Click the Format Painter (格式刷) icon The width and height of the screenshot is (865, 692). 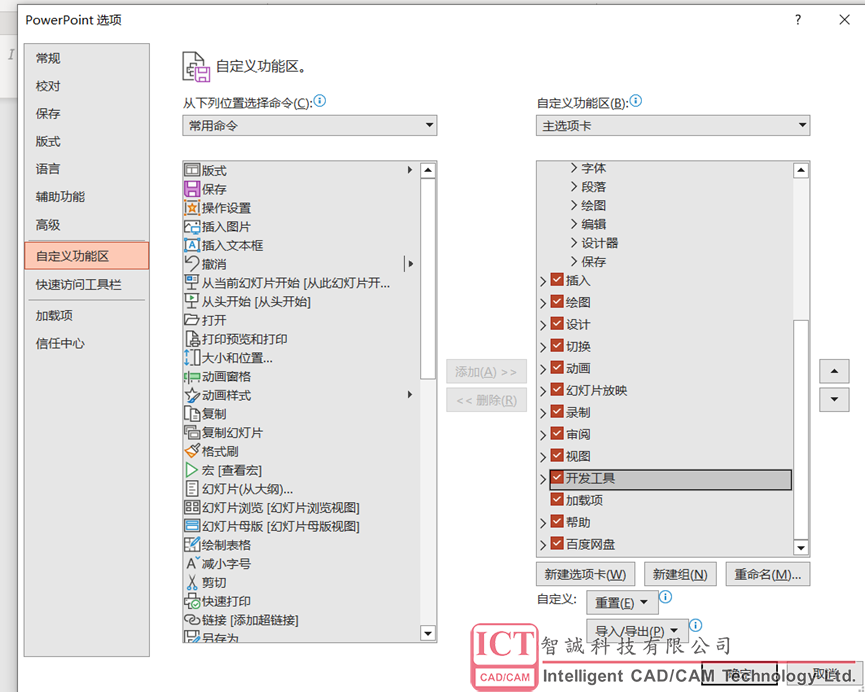[193, 451]
